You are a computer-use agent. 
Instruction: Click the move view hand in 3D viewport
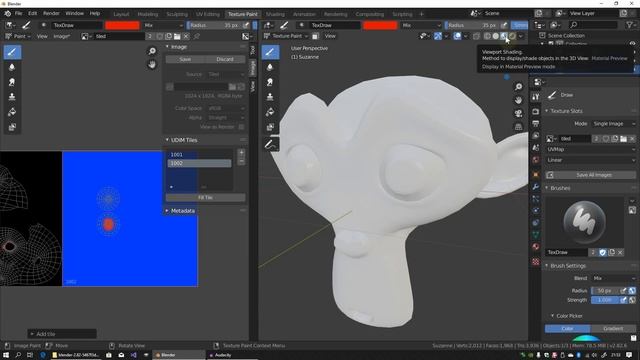point(518,100)
